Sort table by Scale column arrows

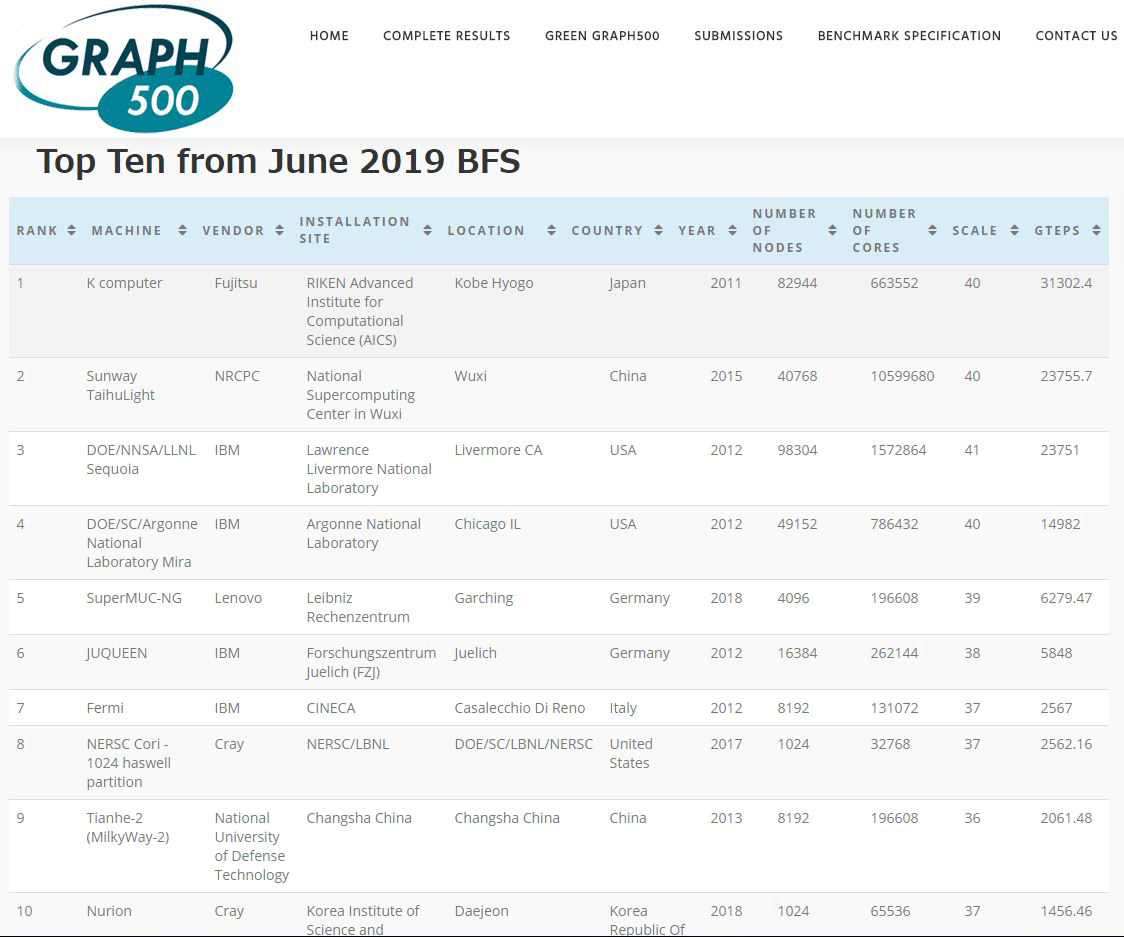(x=1014, y=230)
